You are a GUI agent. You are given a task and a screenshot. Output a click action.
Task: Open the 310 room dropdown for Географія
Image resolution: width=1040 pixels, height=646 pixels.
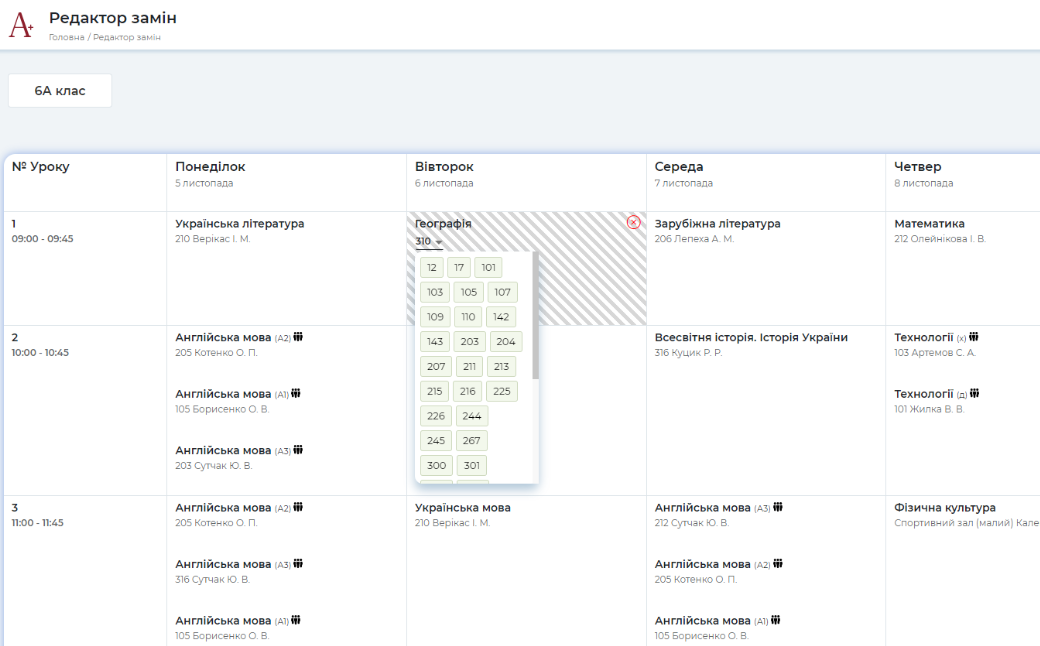[x=428, y=241]
